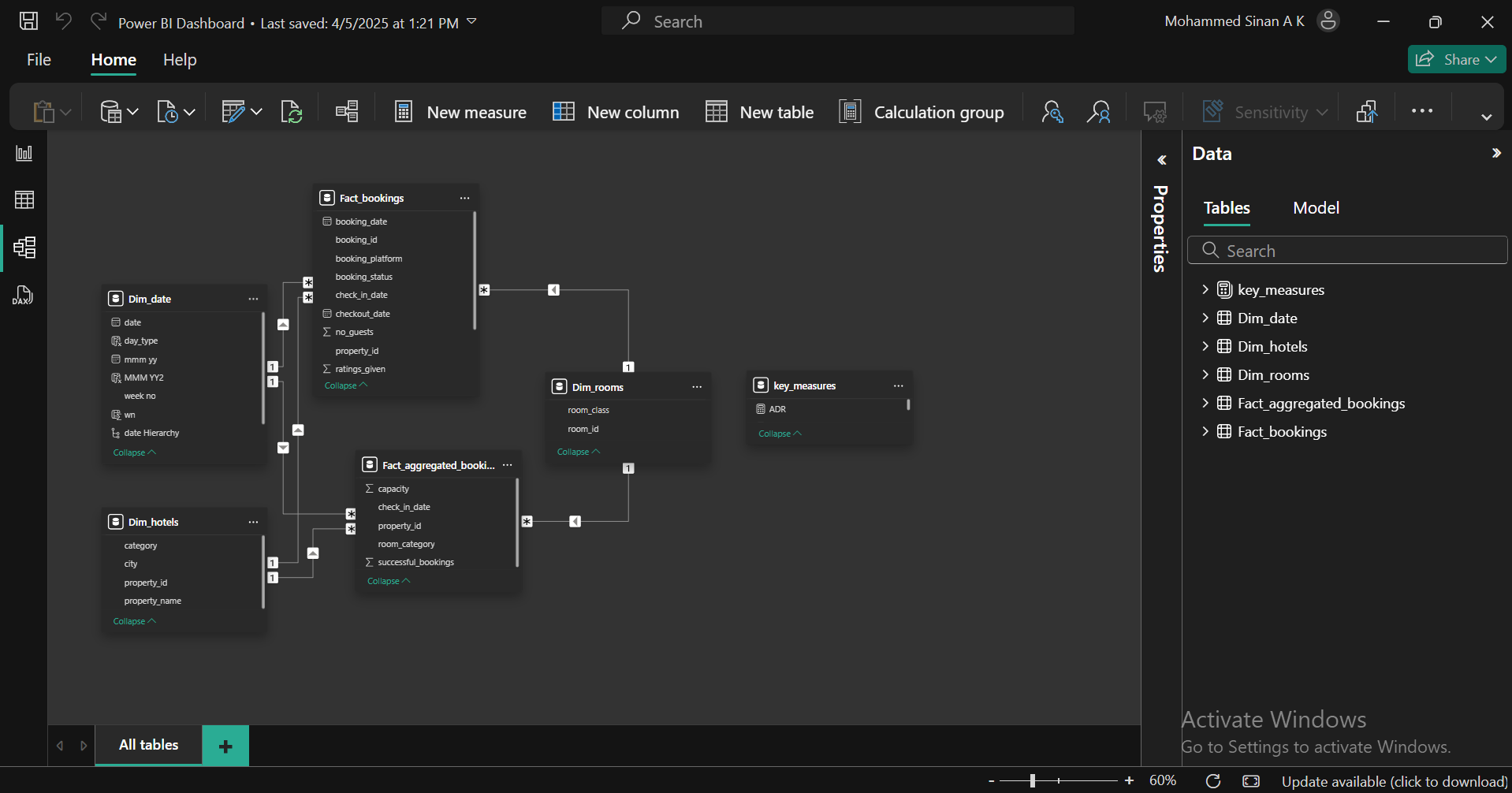Expand the Properties pane
The width and height of the screenshot is (1512, 793).
pos(1162,160)
